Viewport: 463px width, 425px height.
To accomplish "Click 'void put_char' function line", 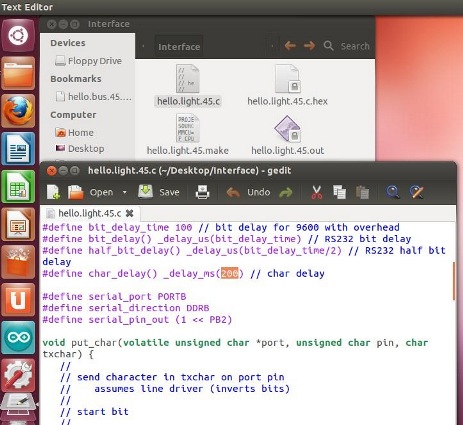I will 235,343.
